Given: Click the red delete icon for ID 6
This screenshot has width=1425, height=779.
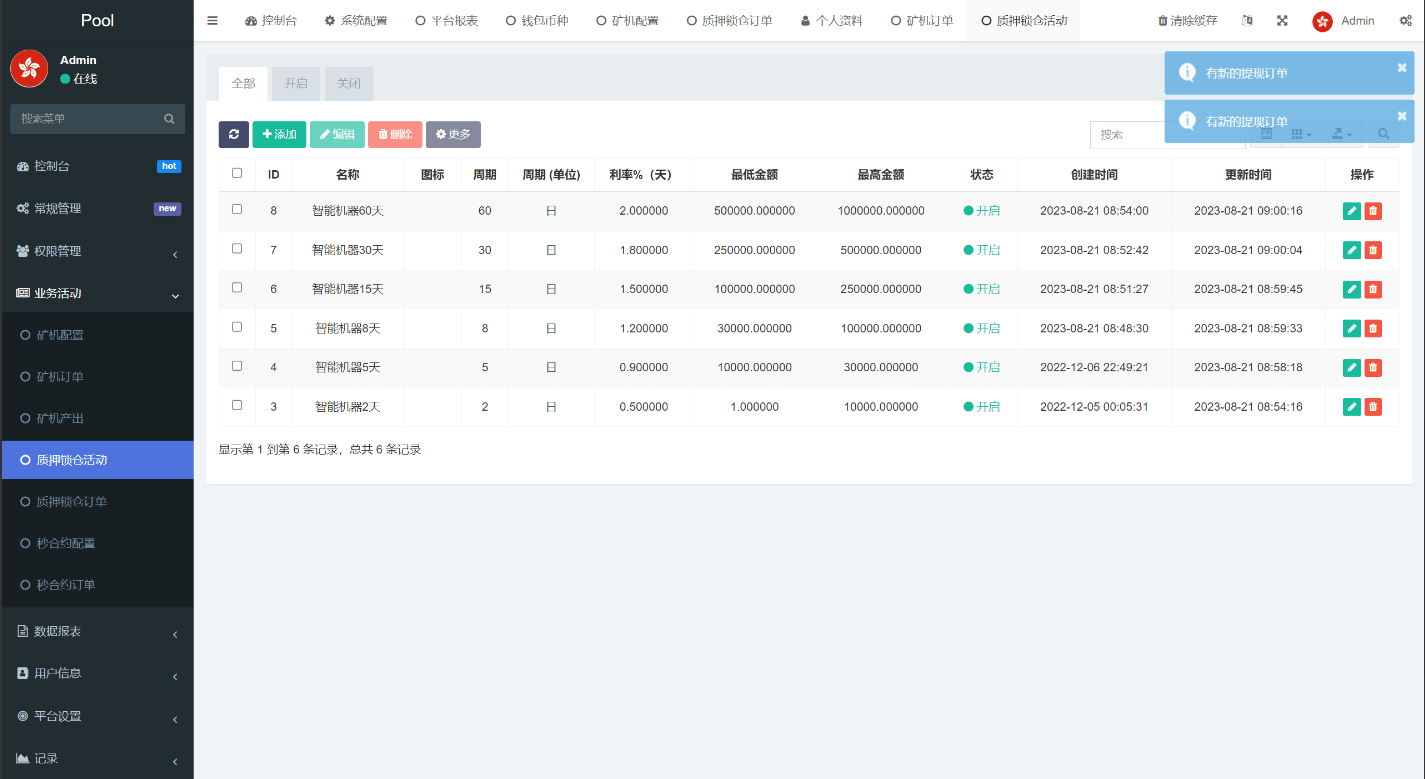Looking at the screenshot, I should tap(1373, 289).
